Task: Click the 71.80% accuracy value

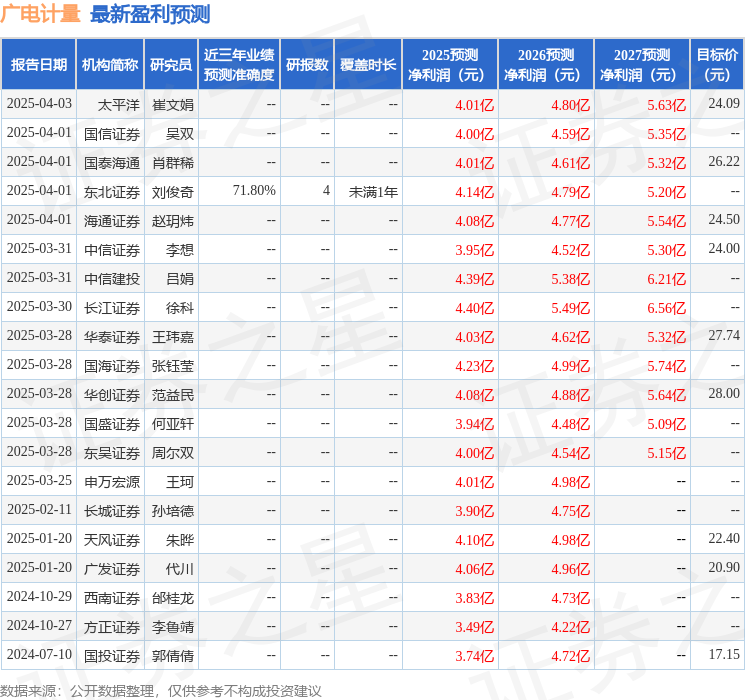Action: [254, 191]
